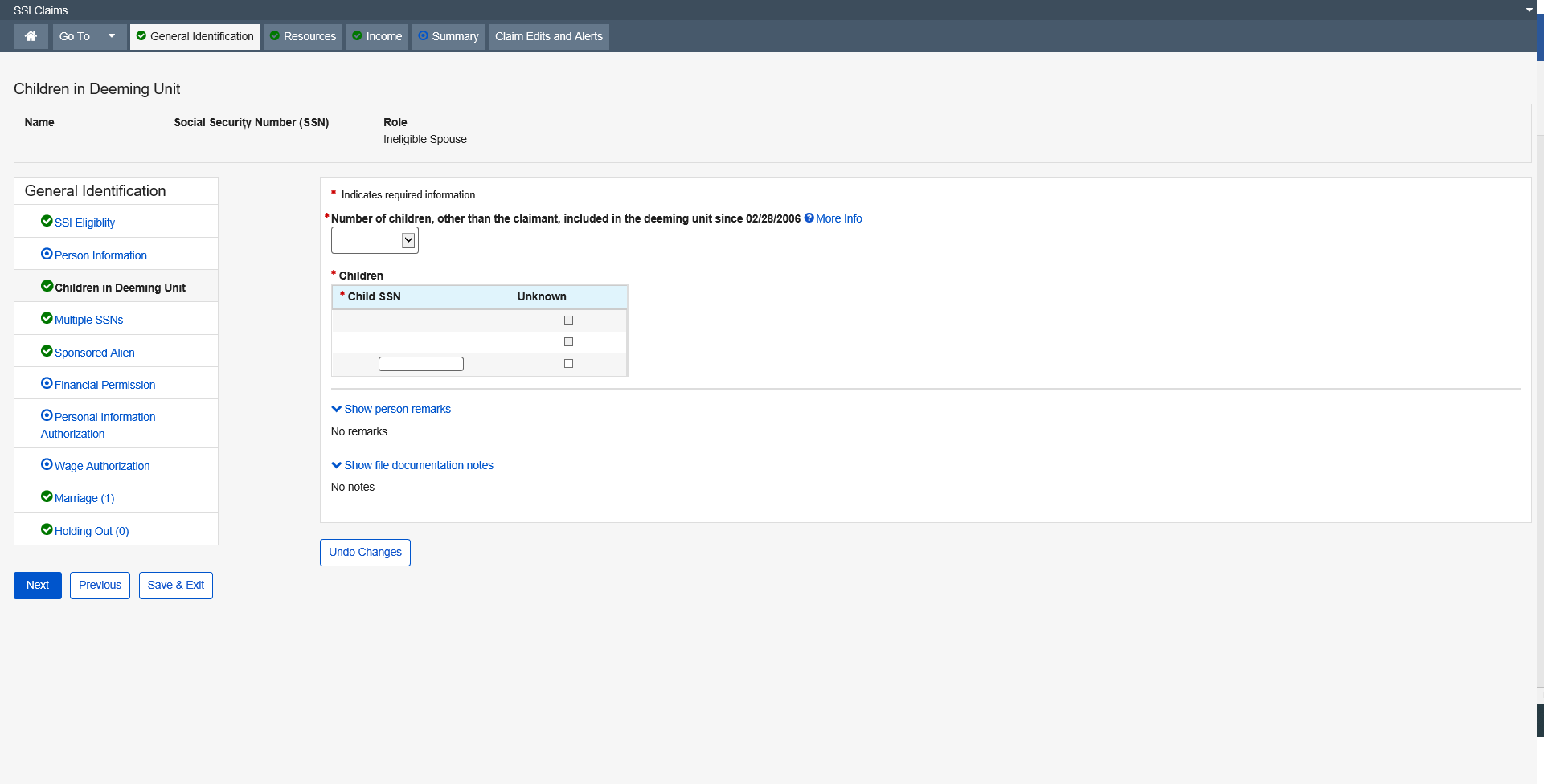Focus the Child SSN input field
The width and height of the screenshot is (1544, 784).
click(420, 364)
